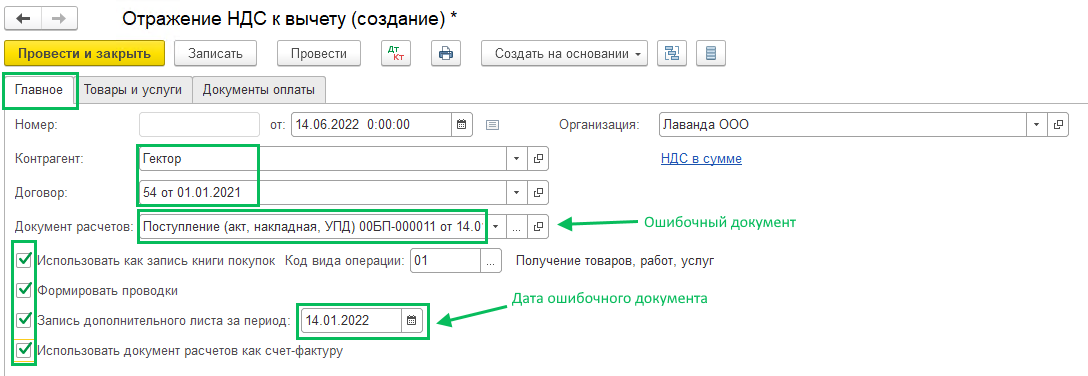Open the list/report icon in toolbar

711,53
